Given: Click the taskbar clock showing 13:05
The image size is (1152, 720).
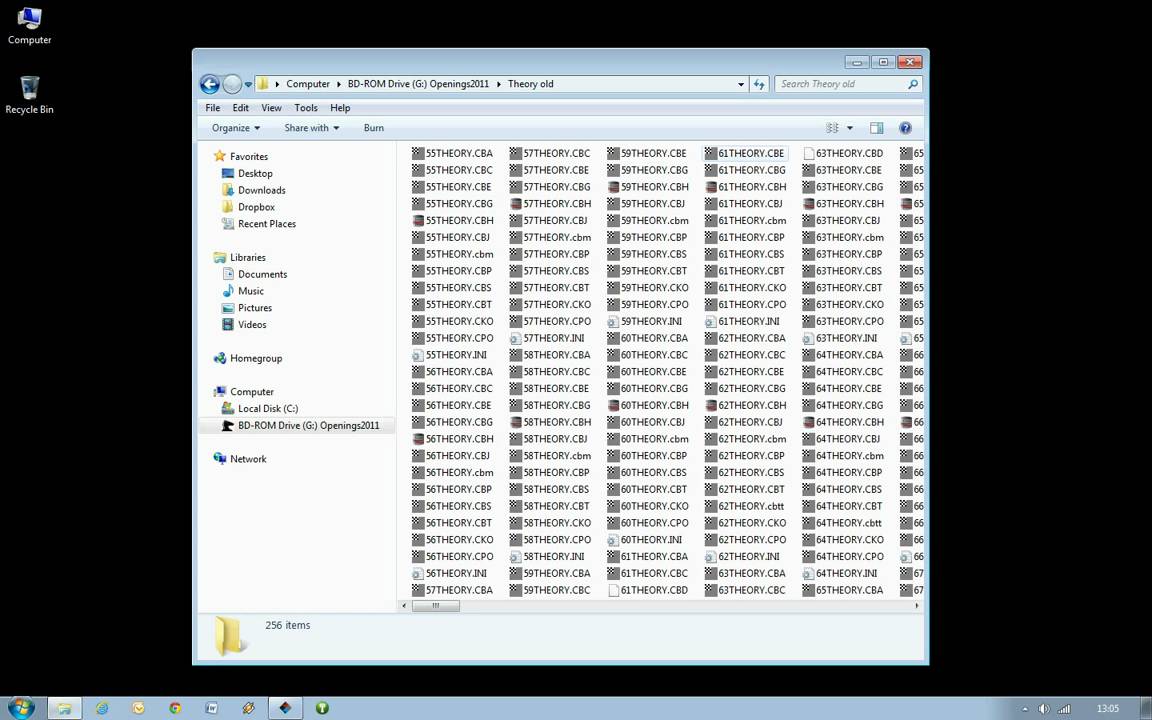Looking at the screenshot, I should [x=1107, y=709].
